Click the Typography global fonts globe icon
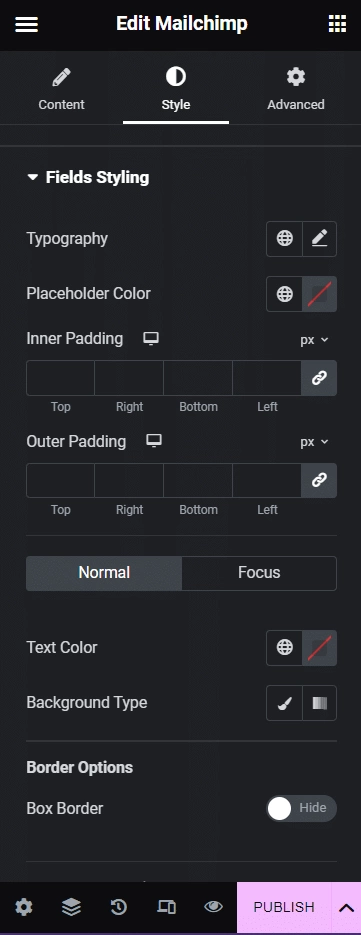Viewport: 361px width, 935px height. [285, 239]
